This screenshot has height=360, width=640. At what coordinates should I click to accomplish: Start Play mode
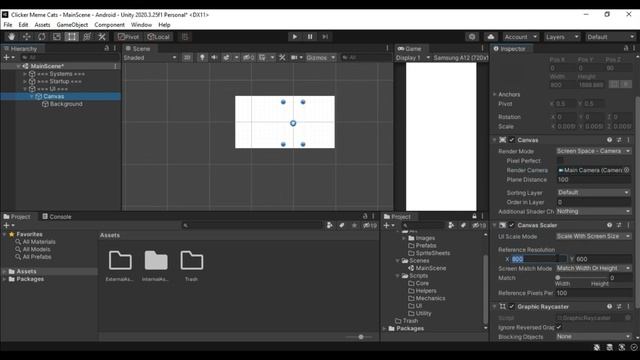(295, 37)
